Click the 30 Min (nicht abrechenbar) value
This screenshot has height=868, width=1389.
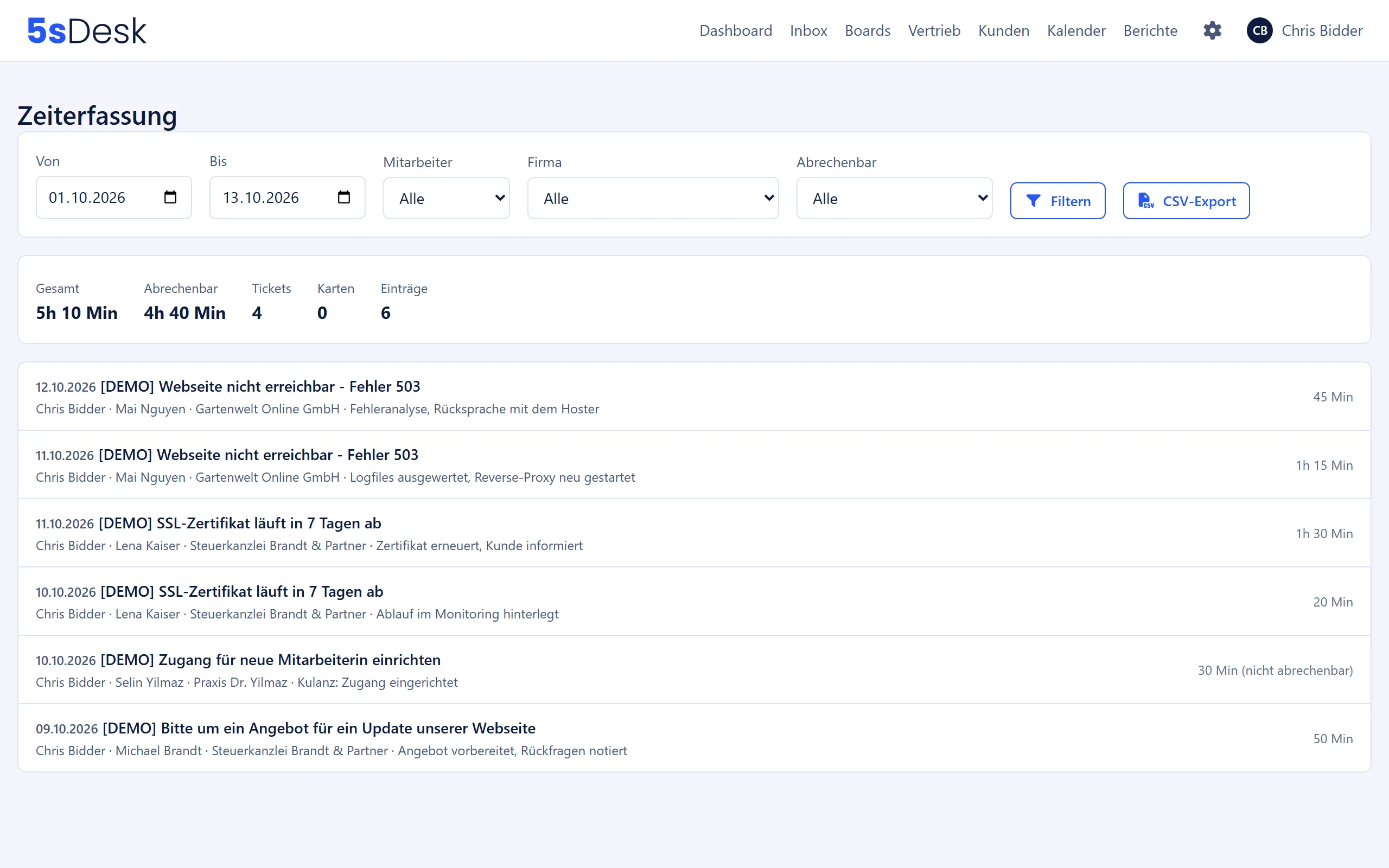[x=1276, y=670]
